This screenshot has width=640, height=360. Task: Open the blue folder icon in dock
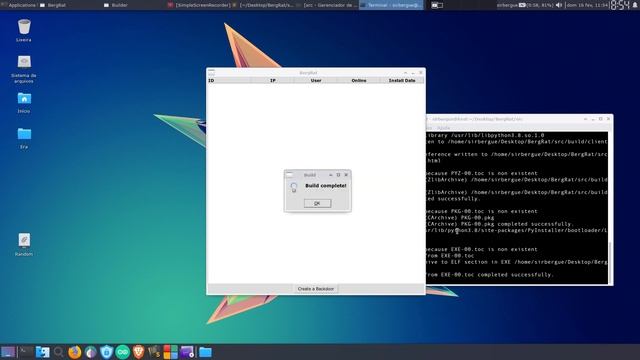(205, 352)
